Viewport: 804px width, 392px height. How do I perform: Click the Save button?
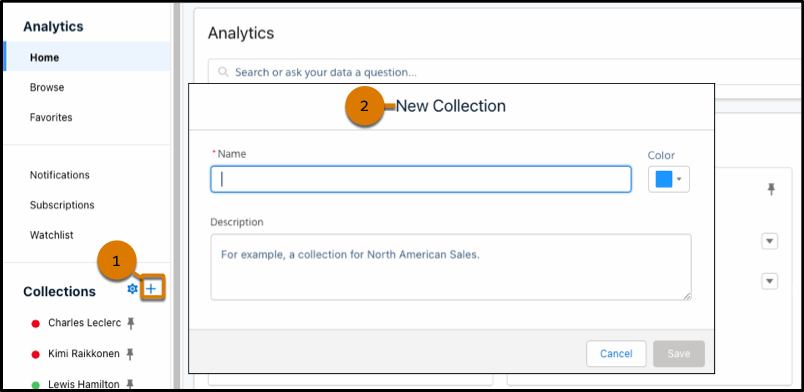point(679,354)
